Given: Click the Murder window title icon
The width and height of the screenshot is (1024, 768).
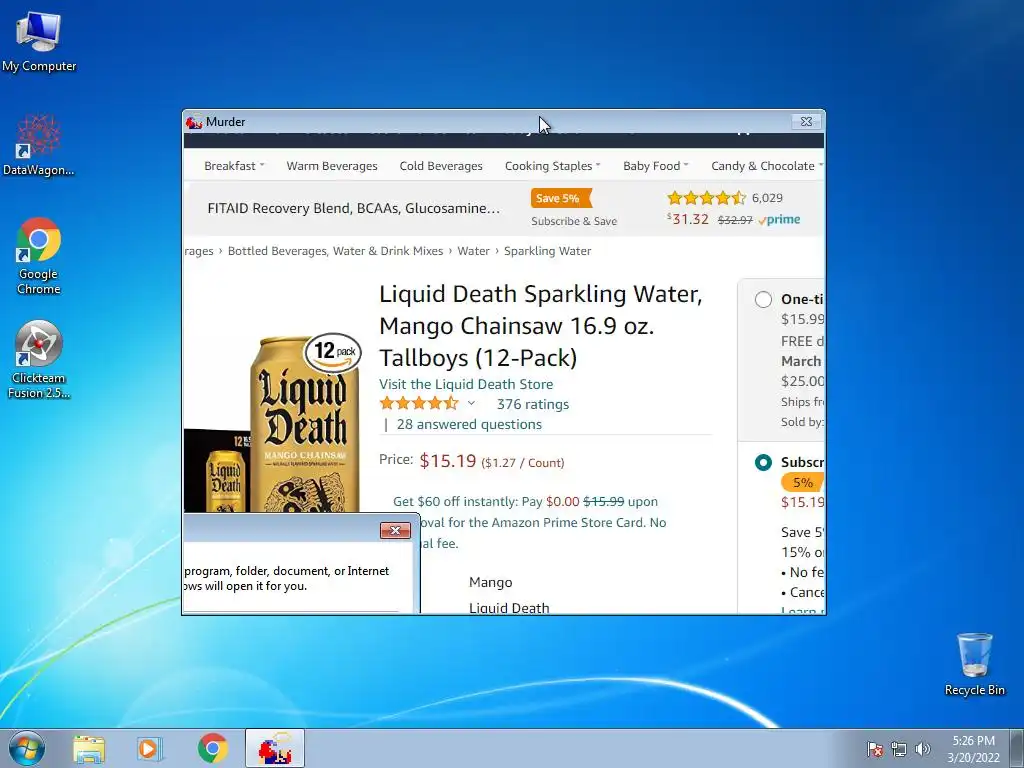Looking at the screenshot, I should pyautogui.click(x=194, y=122).
